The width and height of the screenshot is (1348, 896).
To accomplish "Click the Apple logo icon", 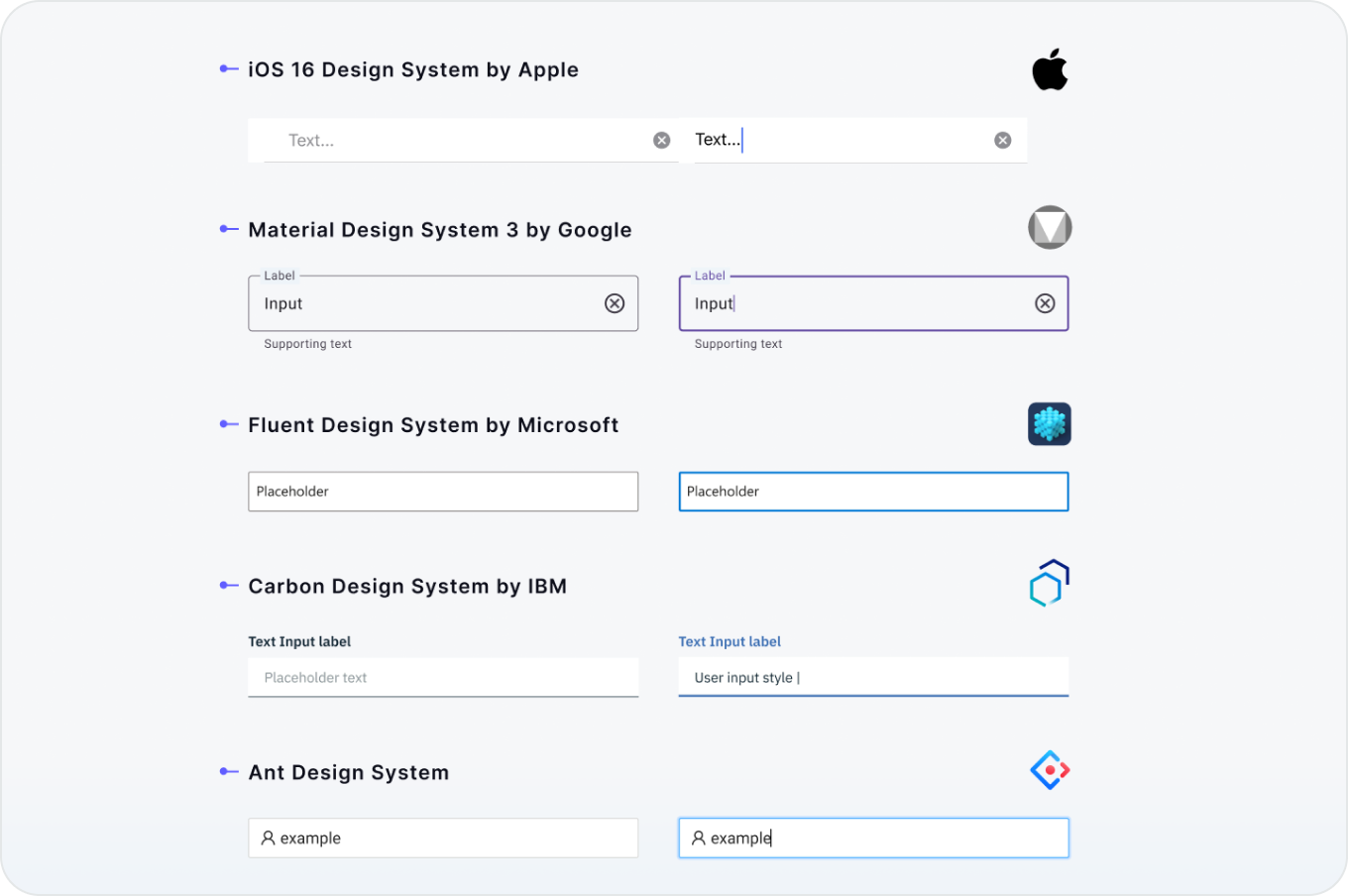I will (x=1050, y=69).
